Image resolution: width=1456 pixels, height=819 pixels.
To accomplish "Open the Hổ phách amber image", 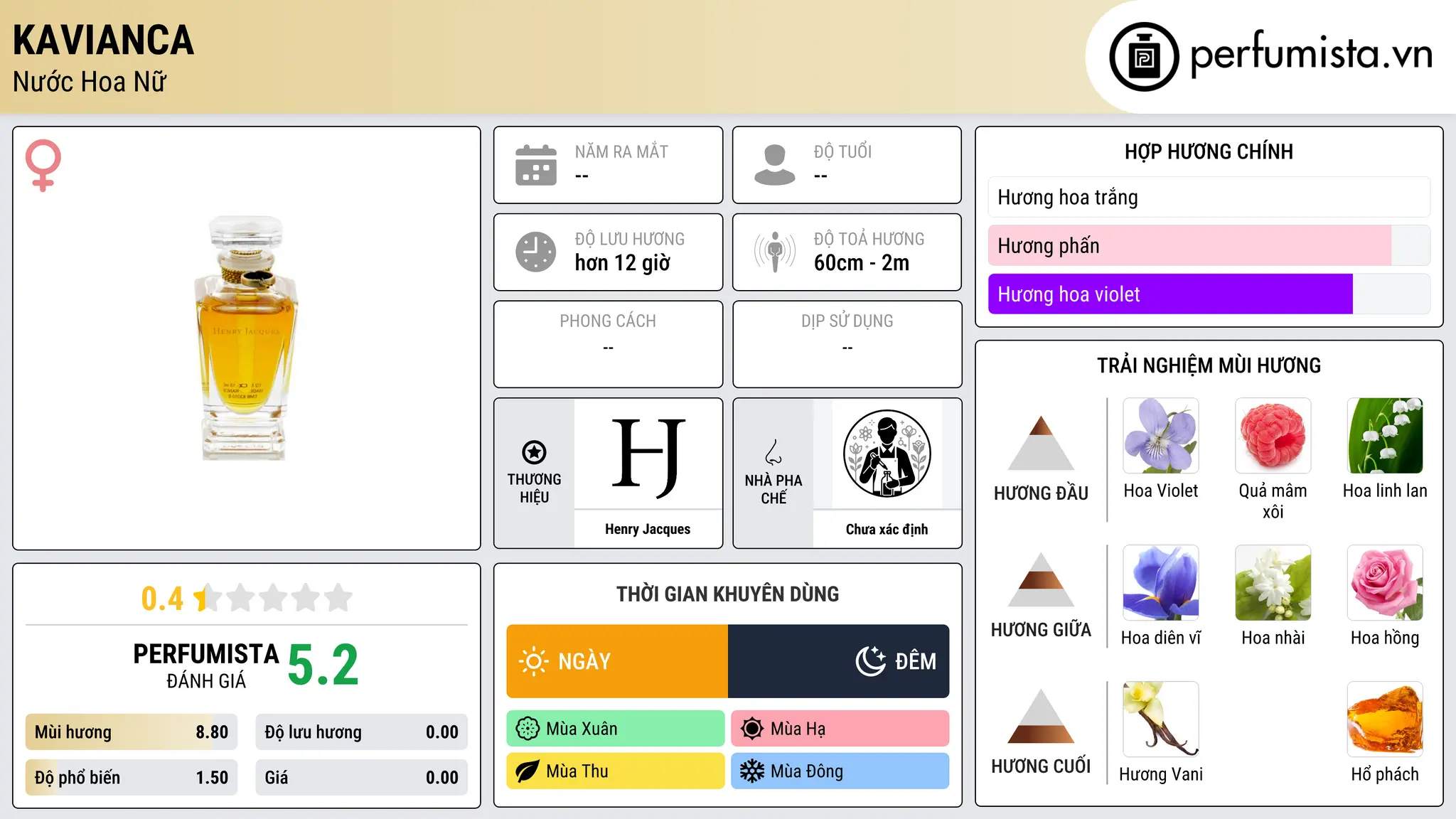I will point(1385,719).
